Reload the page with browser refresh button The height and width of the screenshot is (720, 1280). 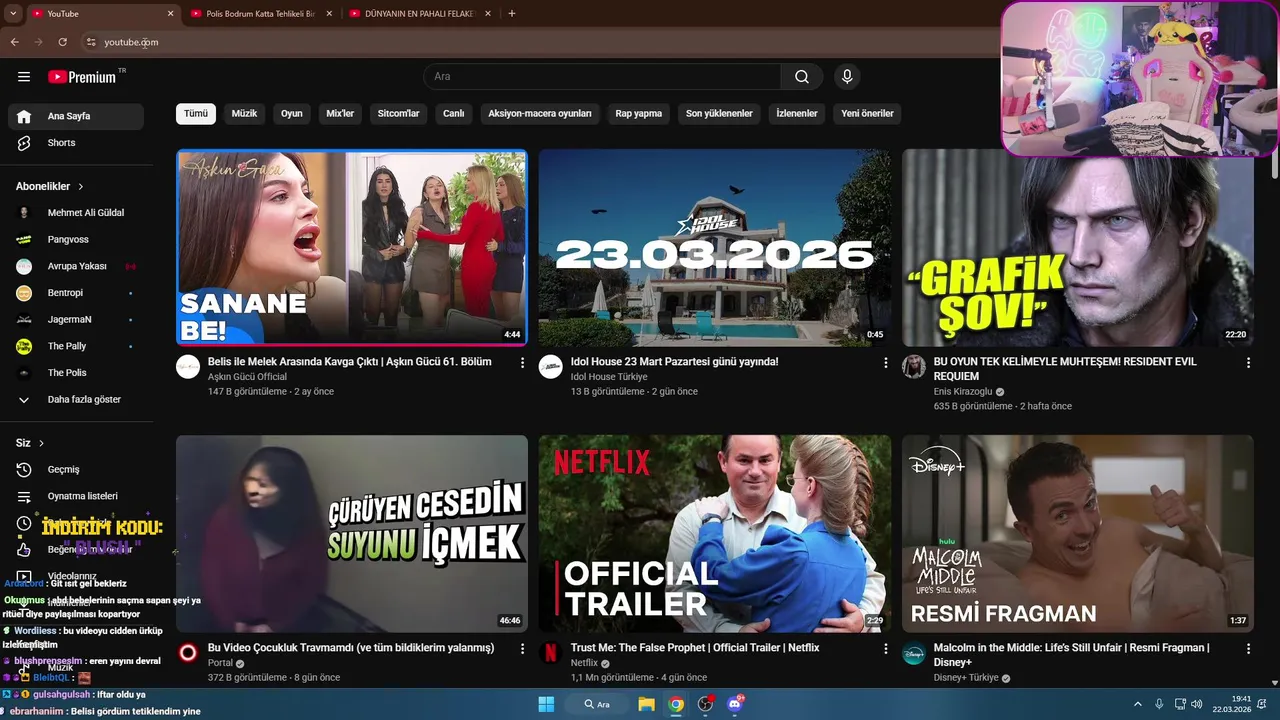(62, 42)
